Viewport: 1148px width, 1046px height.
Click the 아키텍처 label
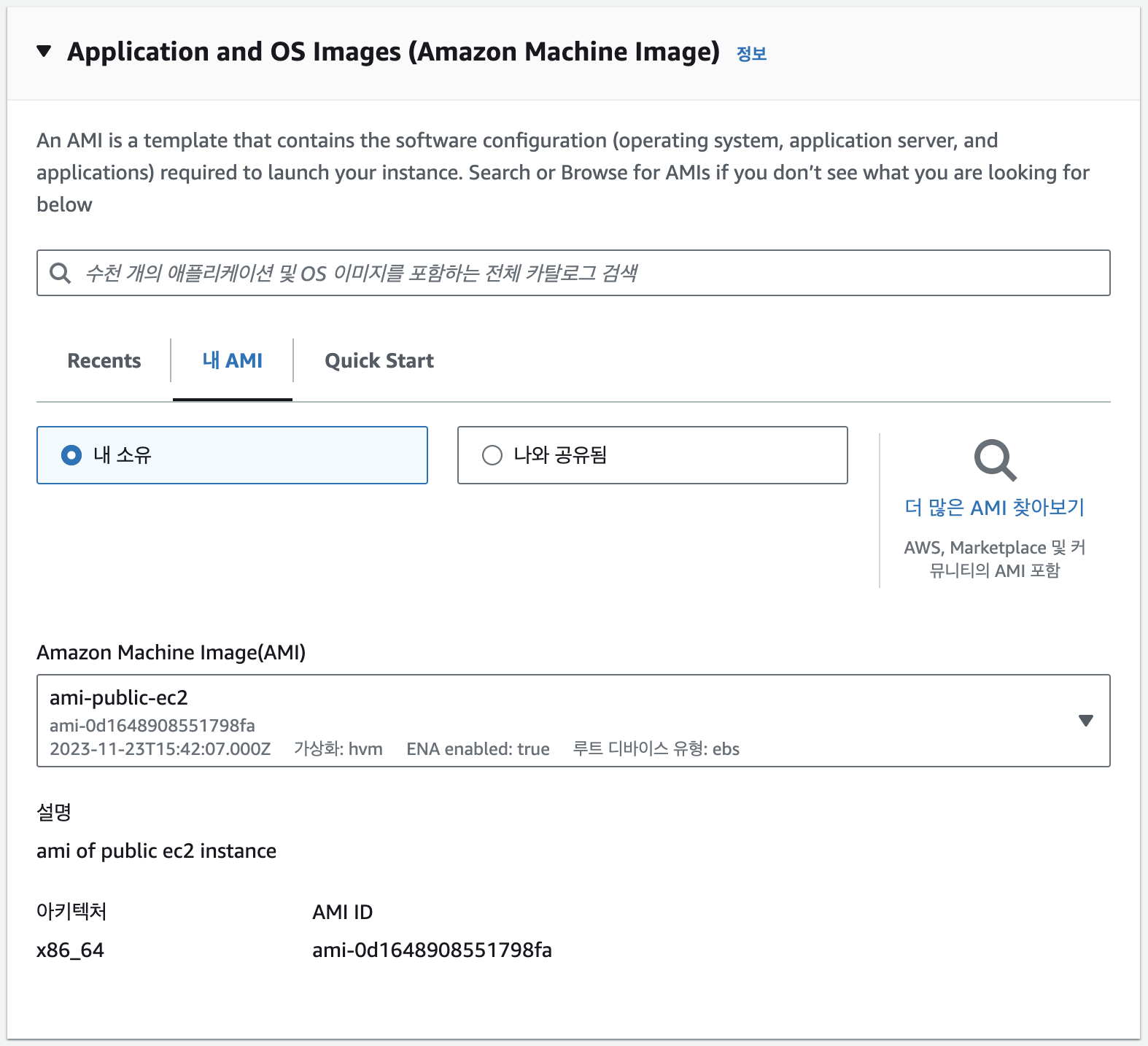(x=71, y=911)
